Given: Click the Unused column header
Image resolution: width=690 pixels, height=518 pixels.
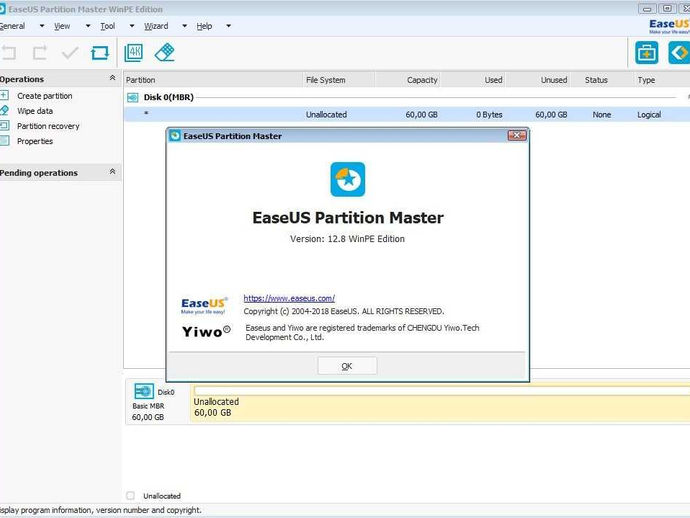Looking at the screenshot, I should click(538, 80).
